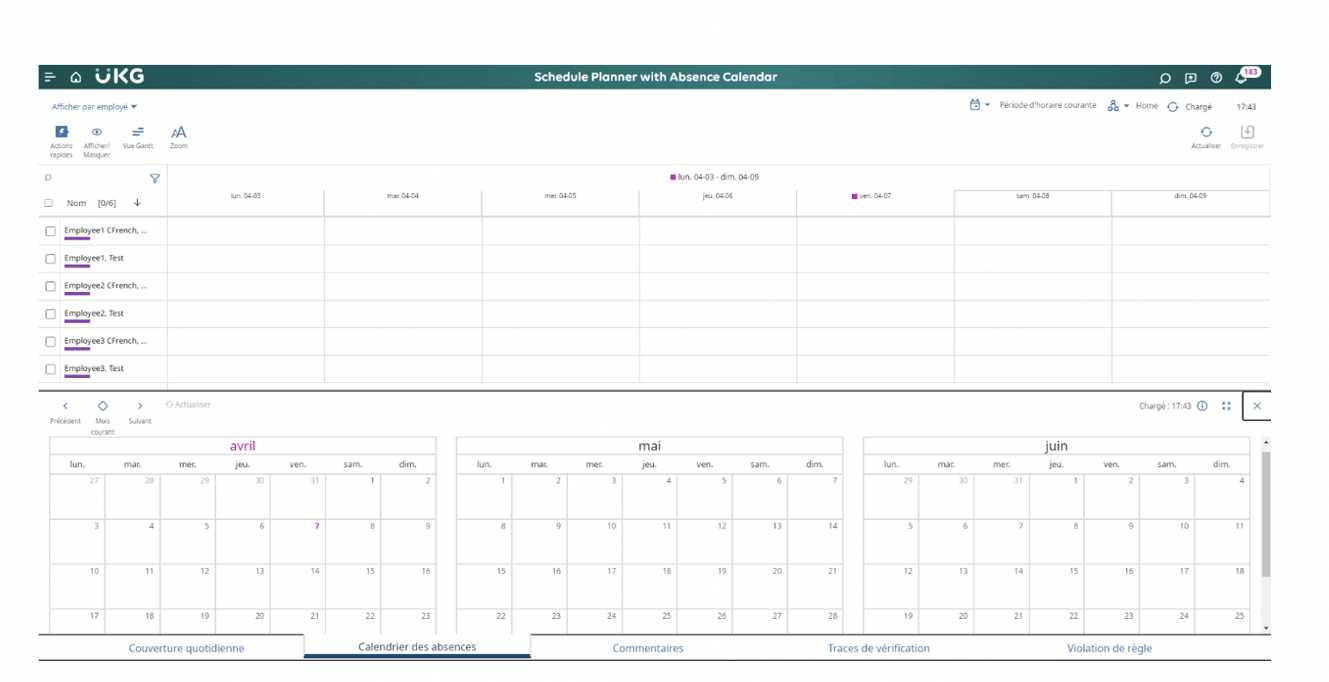Check the box for Employee2, Test
This screenshot has width=1329, height=682.
[x=50, y=314]
